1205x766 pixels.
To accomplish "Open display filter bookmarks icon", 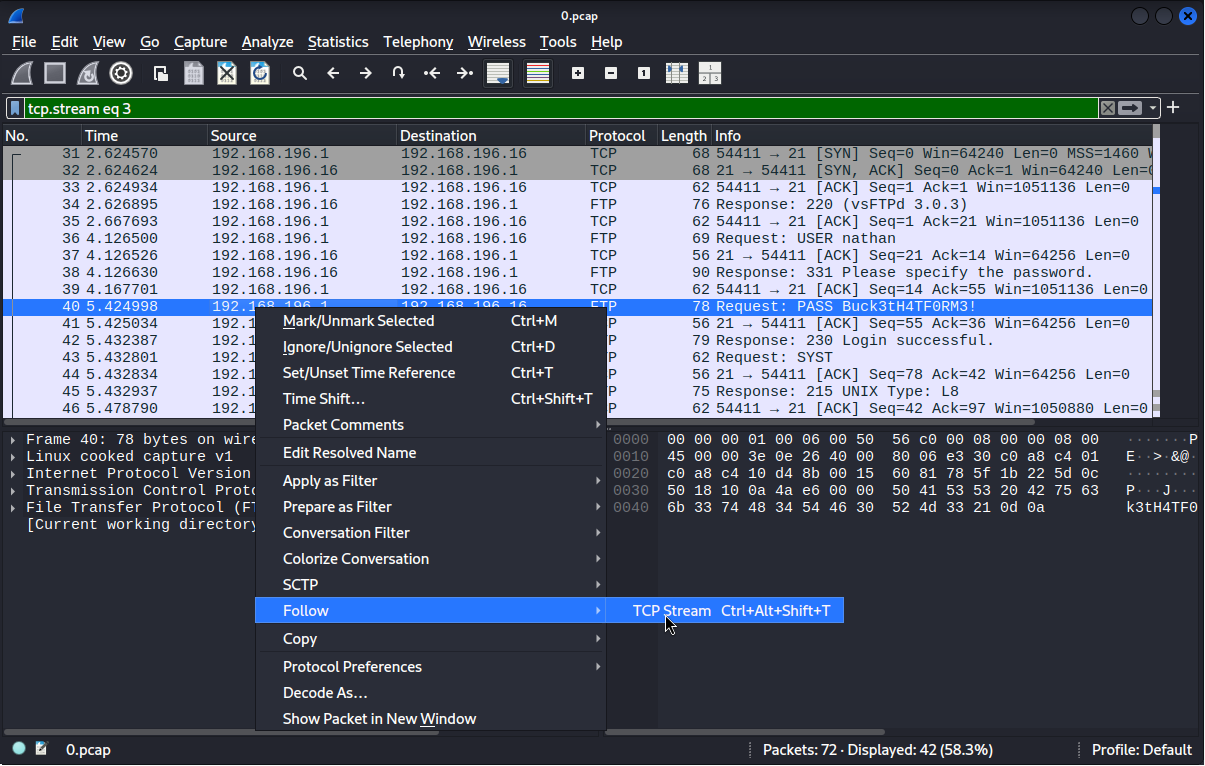I will click(x=15, y=108).
